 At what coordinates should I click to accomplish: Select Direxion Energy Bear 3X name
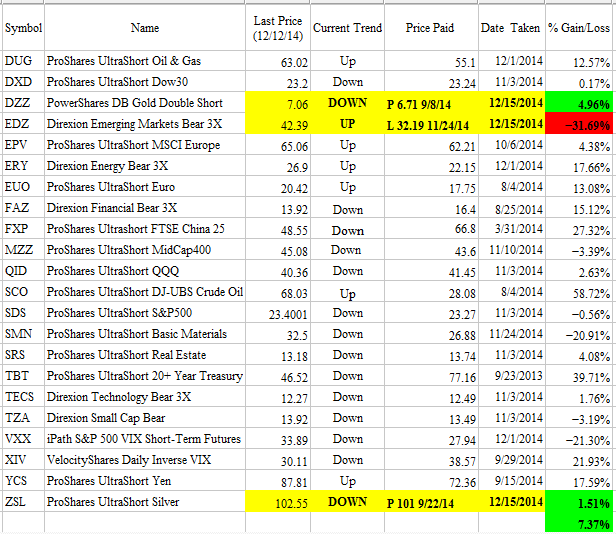(x=145, y=166)
